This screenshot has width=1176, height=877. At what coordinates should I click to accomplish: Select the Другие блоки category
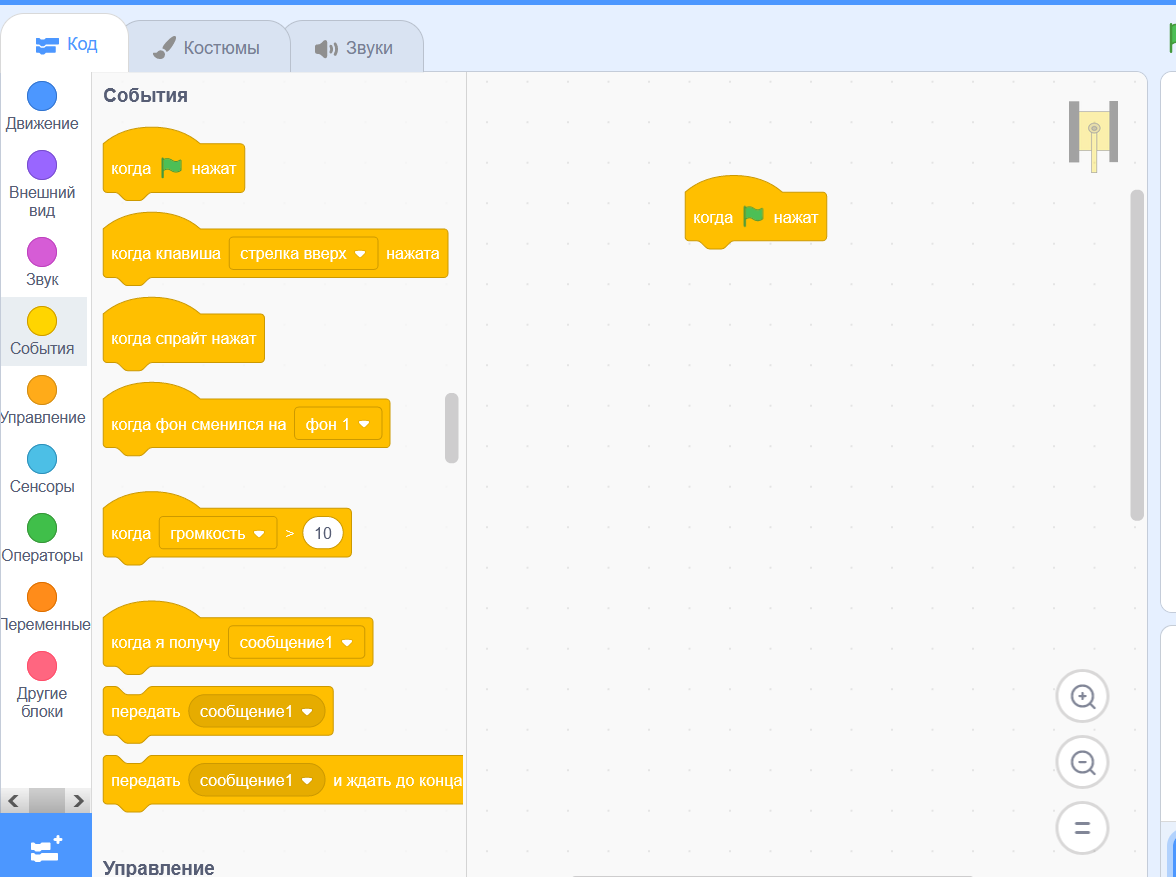[x=42, y=686]
